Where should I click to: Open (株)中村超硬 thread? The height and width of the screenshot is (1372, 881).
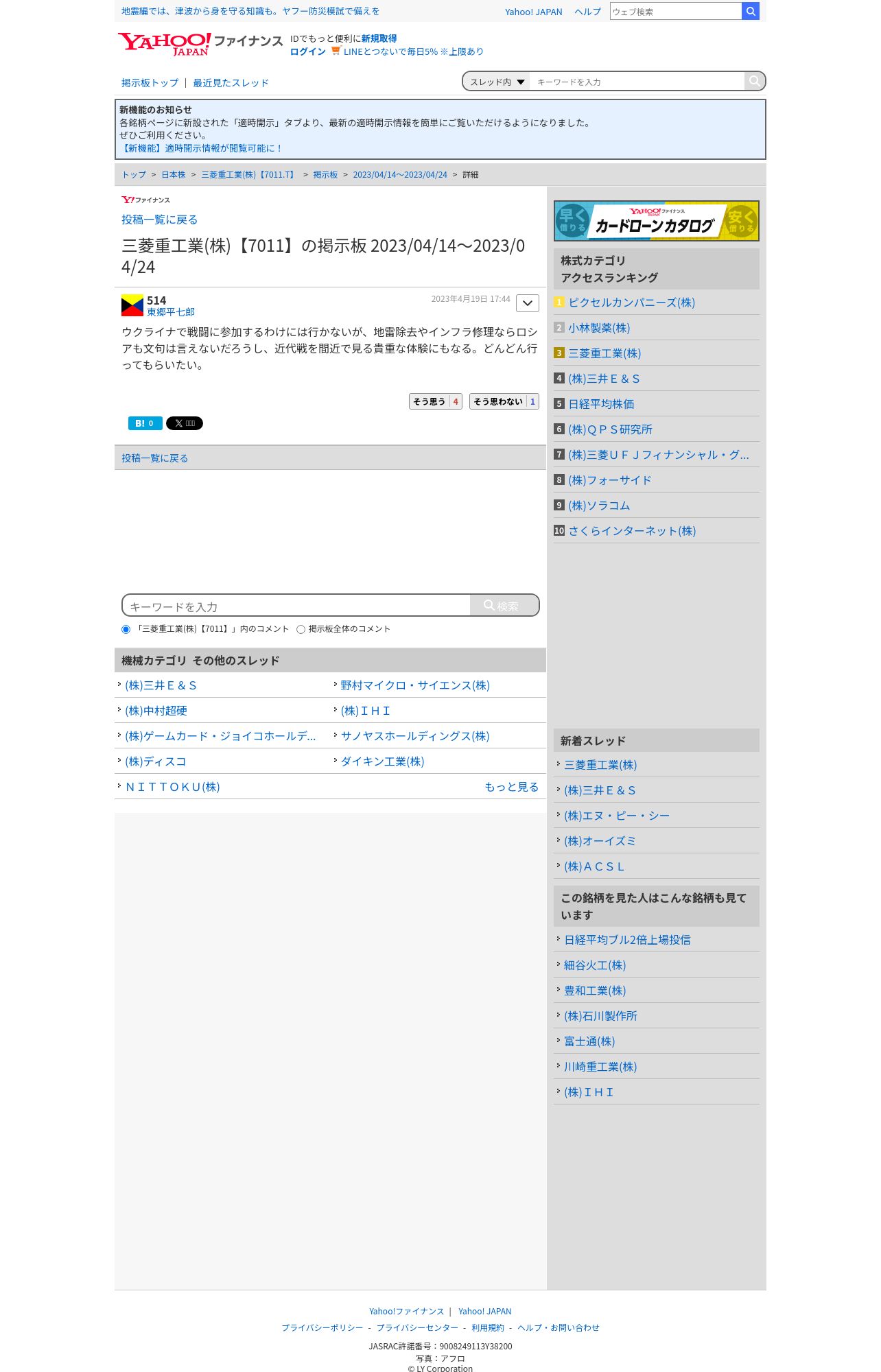point(156,711)
